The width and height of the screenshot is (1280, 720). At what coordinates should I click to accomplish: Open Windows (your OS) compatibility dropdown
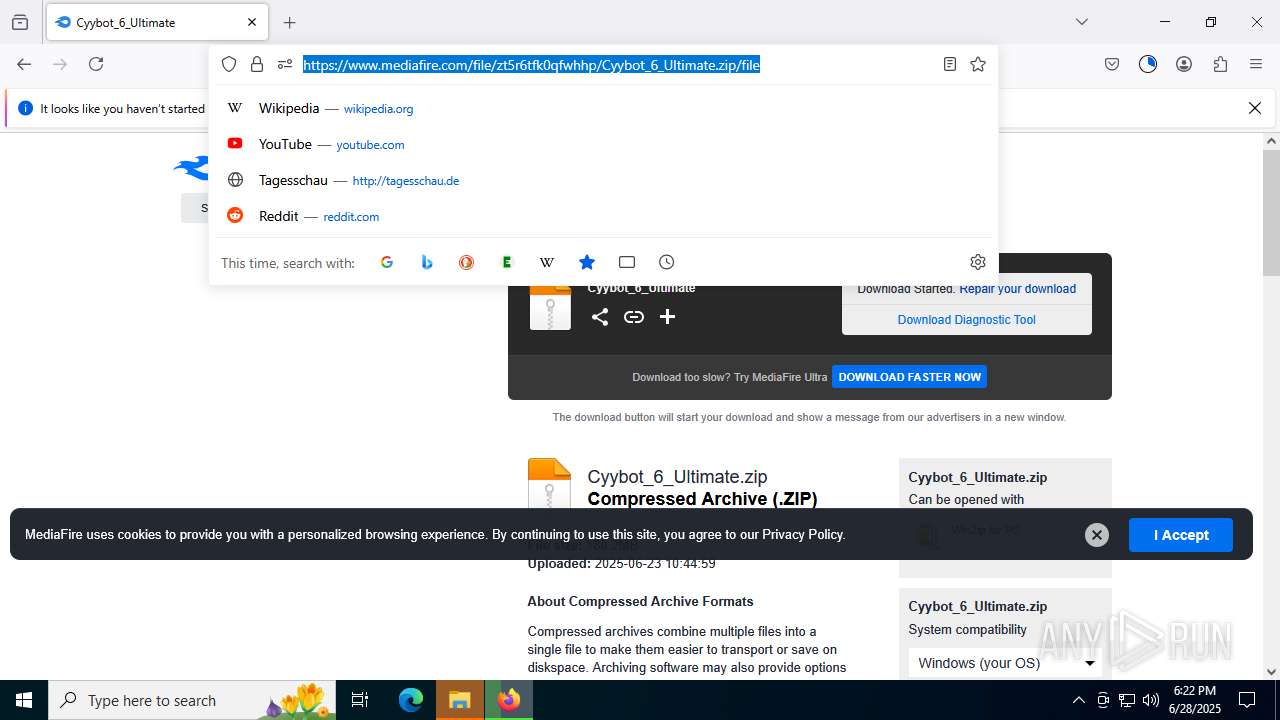pyautogui.click(x=1005, y=663)
